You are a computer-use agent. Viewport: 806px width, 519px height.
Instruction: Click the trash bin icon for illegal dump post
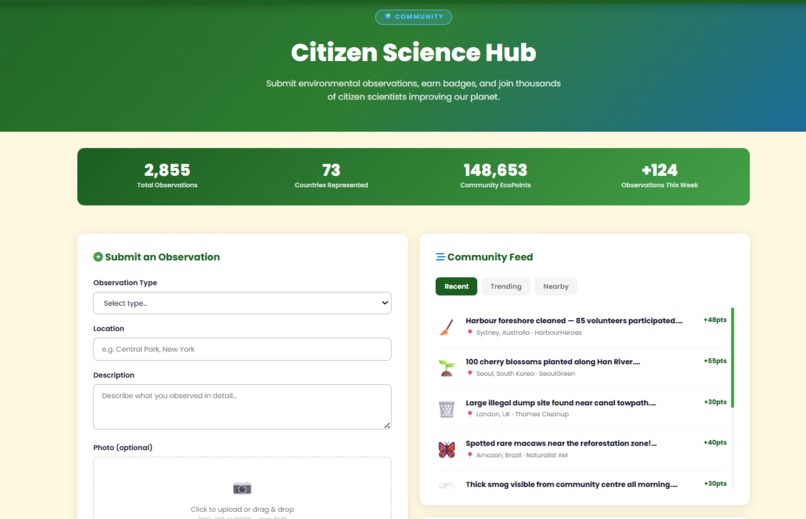(x=447, y=409)
